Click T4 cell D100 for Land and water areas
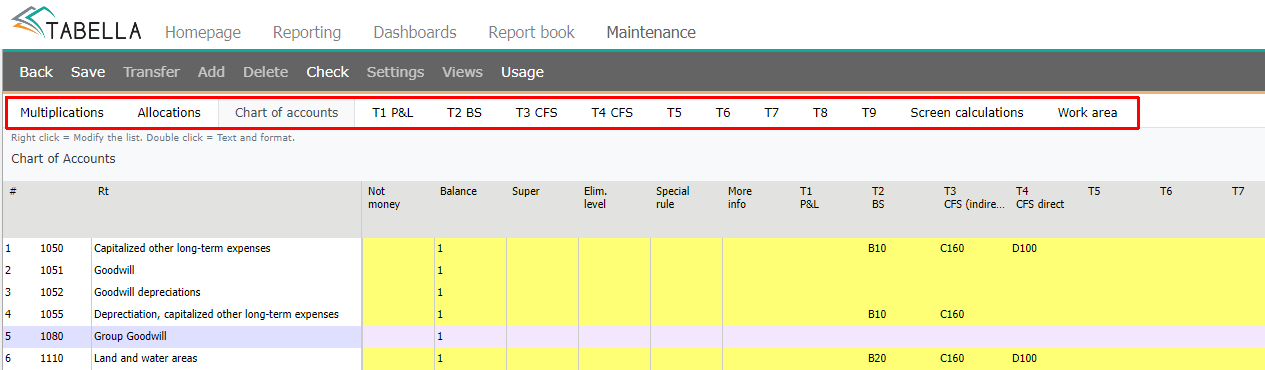 tap(1024, 358)
